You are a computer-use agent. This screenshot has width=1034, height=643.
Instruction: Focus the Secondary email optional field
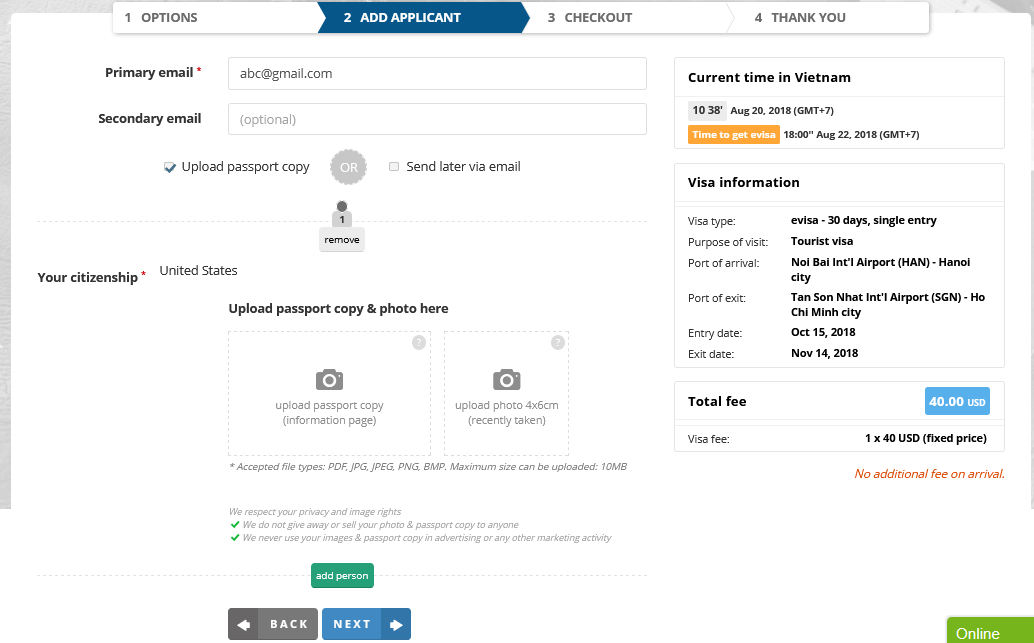(437, 119)
